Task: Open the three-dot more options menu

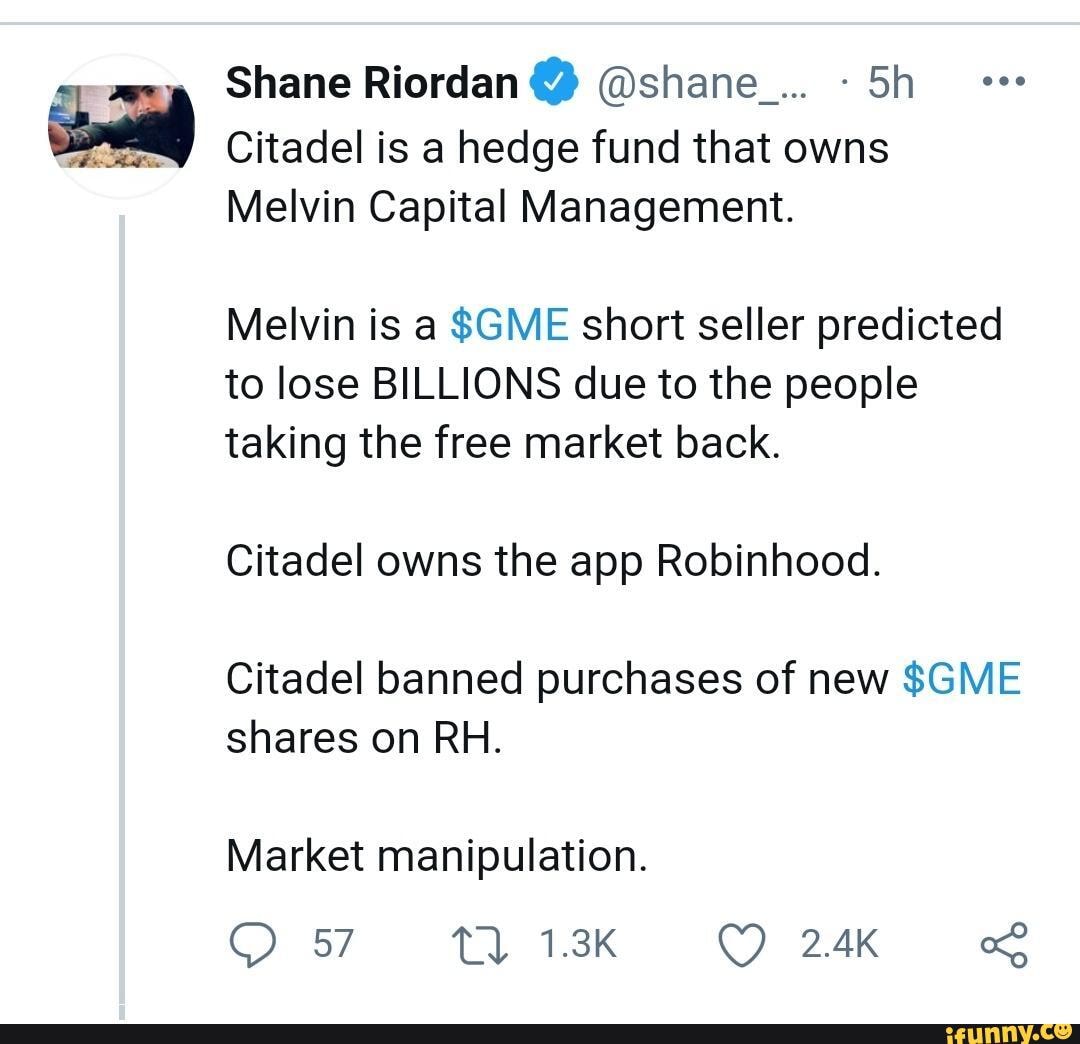Action: click(1003, 80)
